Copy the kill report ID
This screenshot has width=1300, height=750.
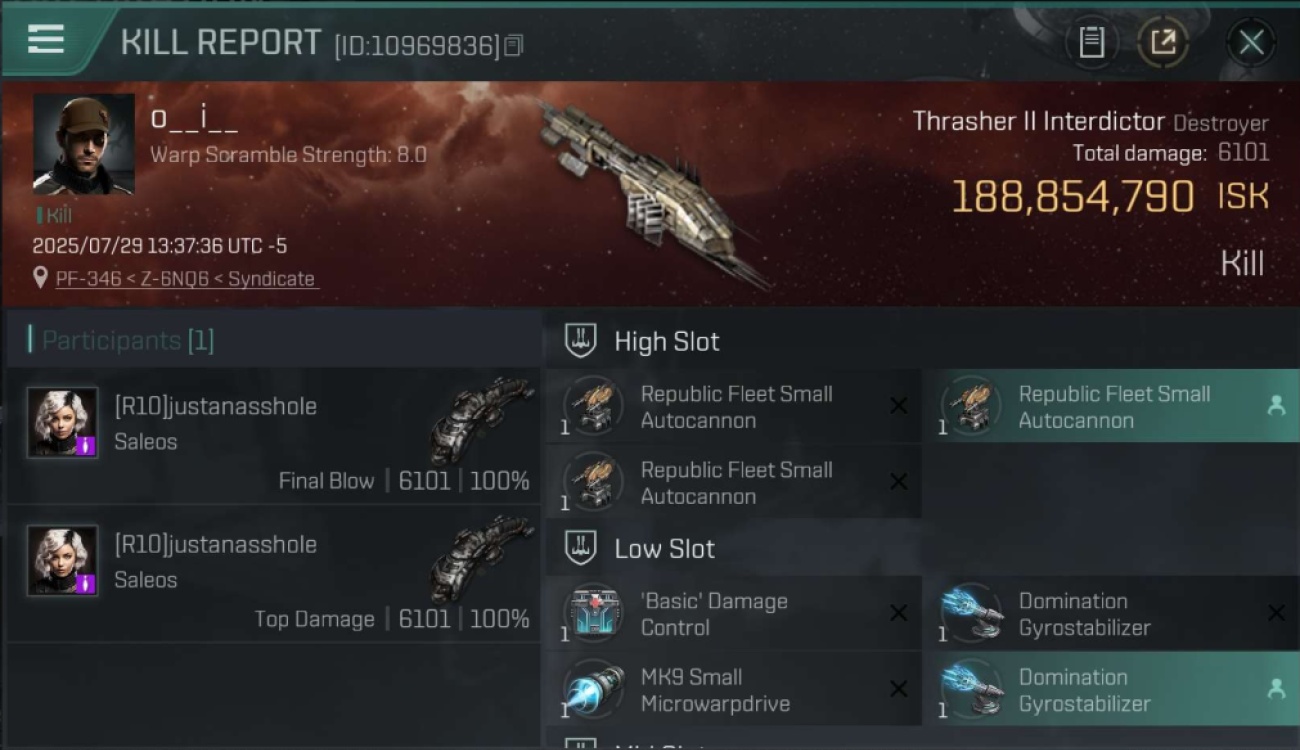click(514, 45)
